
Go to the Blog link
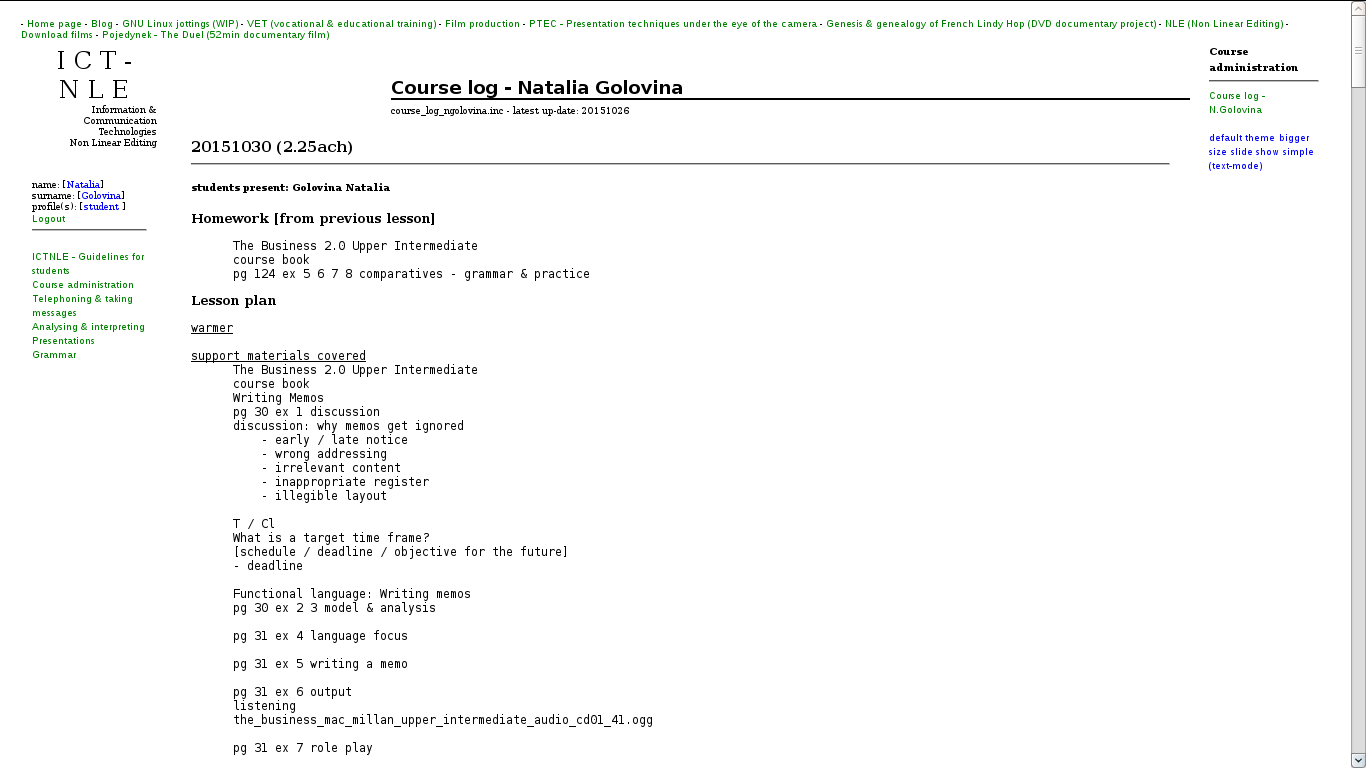tap(102, 24)
